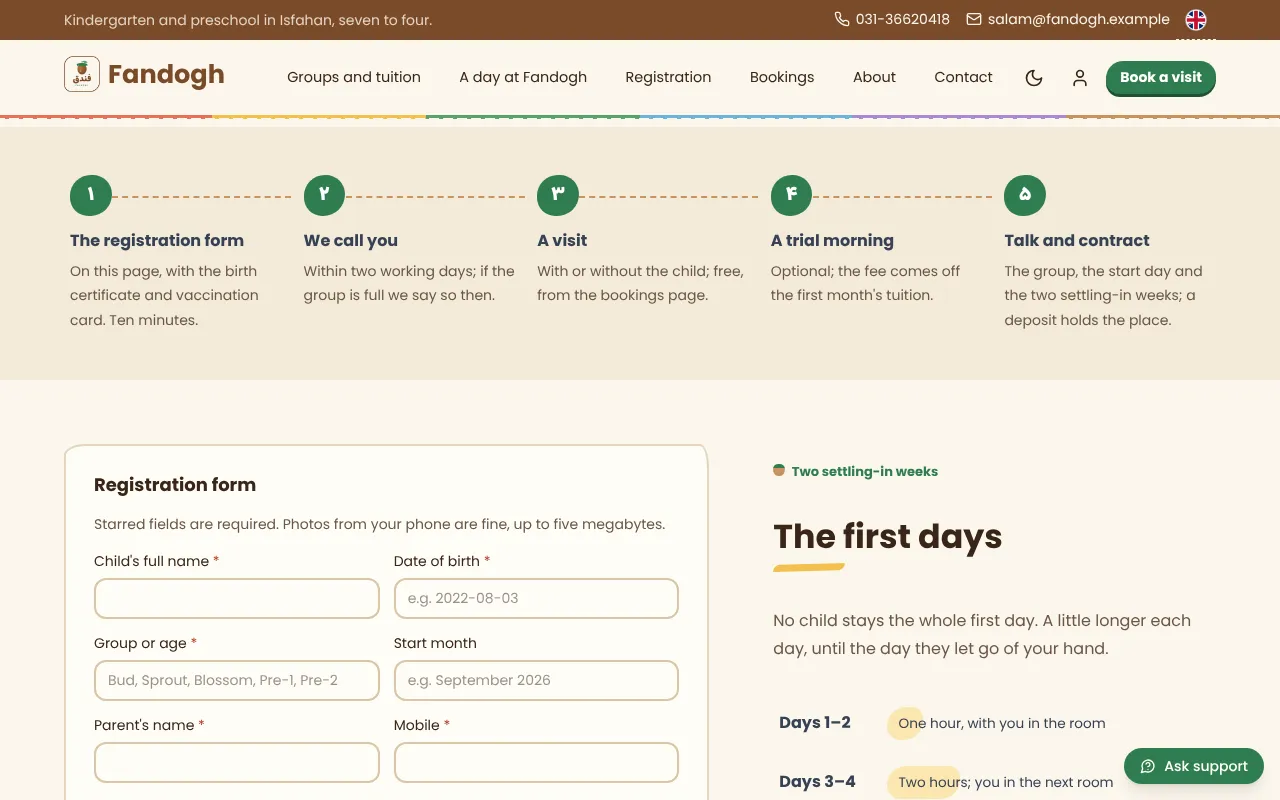Click the 'Starred fields are required' note
This screenshot has height=800, width=1280.
click(380, 524)
